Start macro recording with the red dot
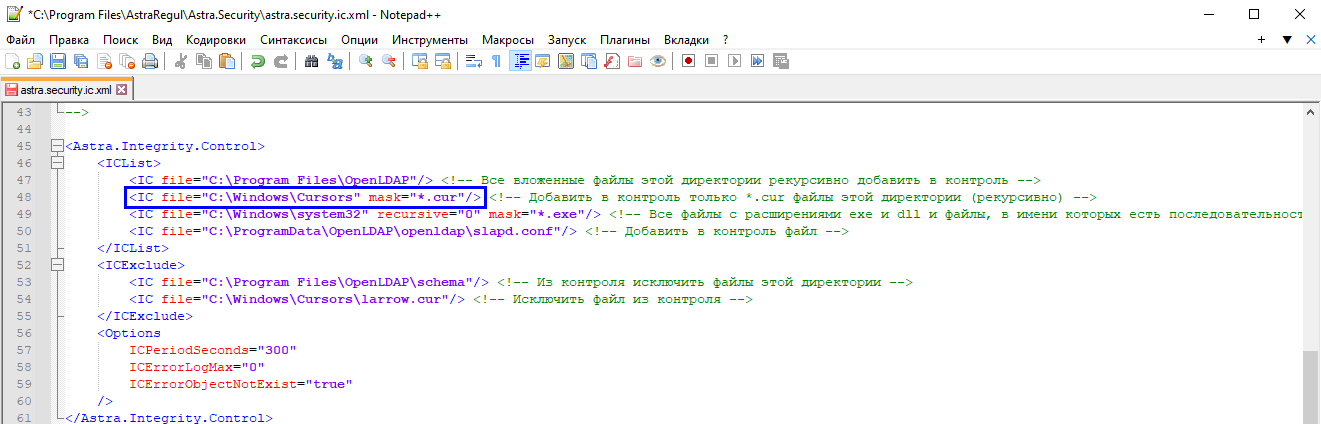Screen dimensions: 1321x424 [x=689, y=61]
